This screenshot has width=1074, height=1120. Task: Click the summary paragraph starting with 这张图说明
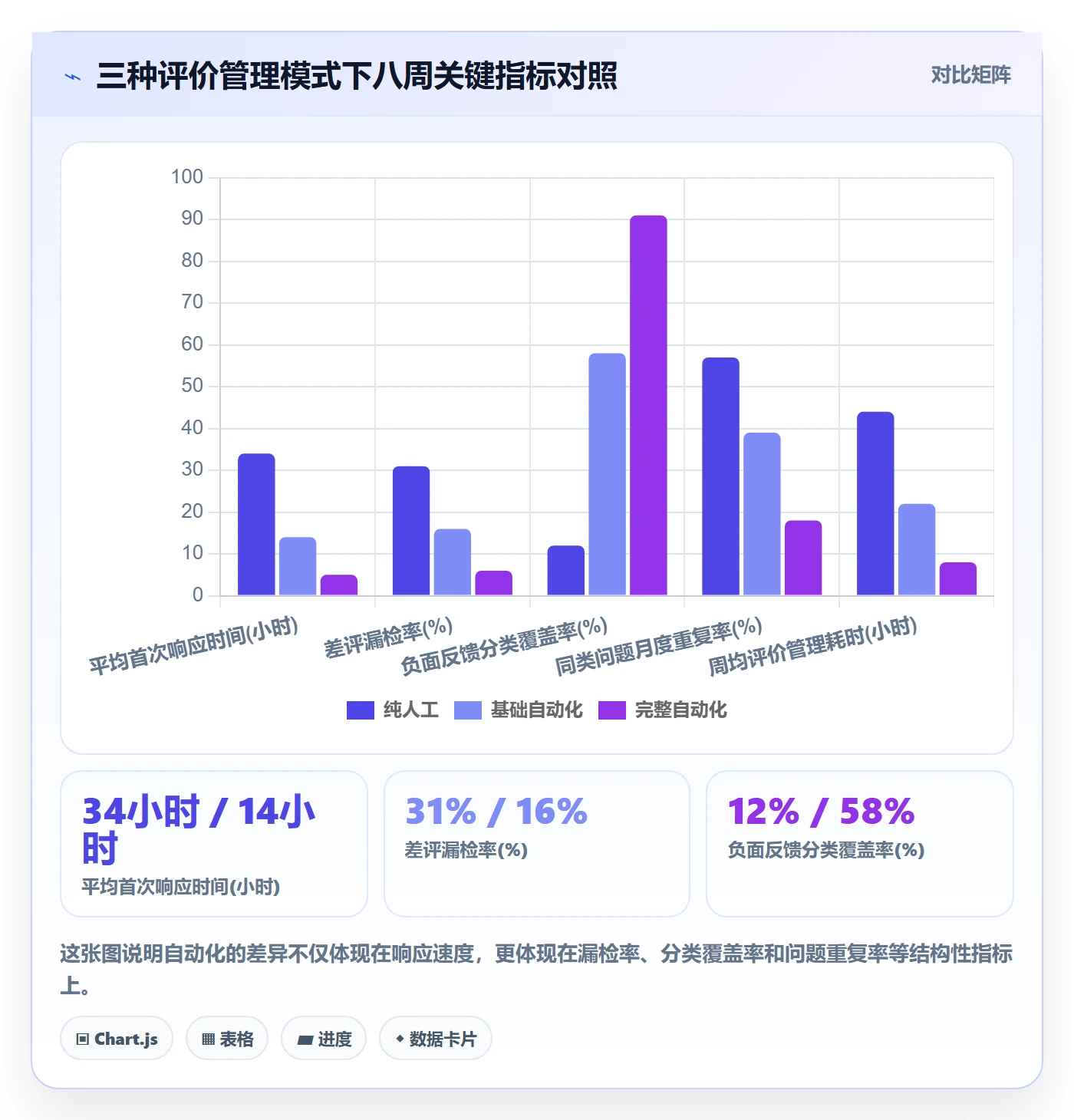(x=536, y=969)
